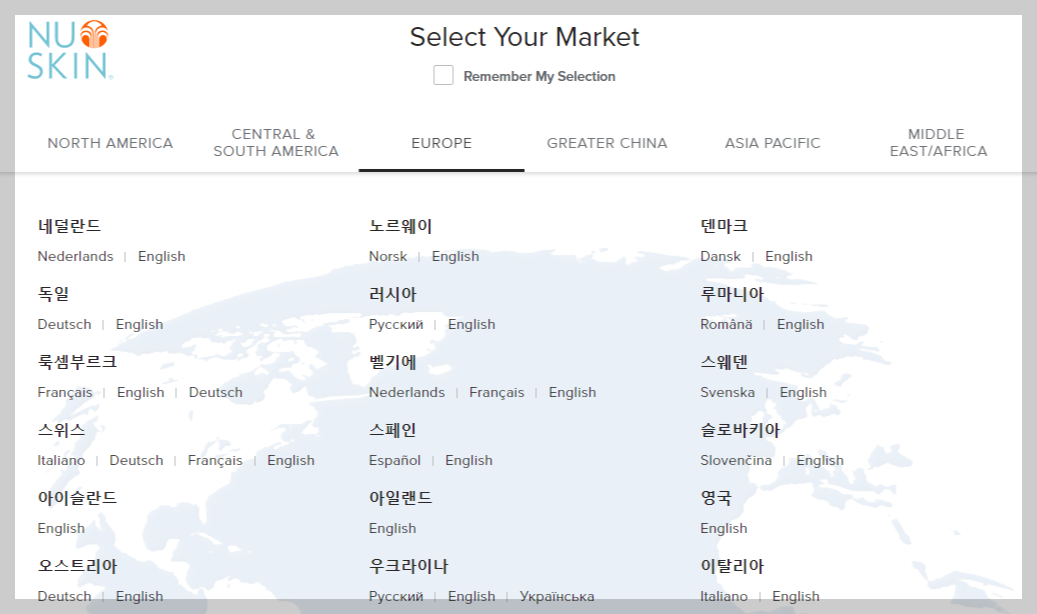Pick Français under 벨기에
This screenshot has width=1037, height=614.
coord(497,392)
